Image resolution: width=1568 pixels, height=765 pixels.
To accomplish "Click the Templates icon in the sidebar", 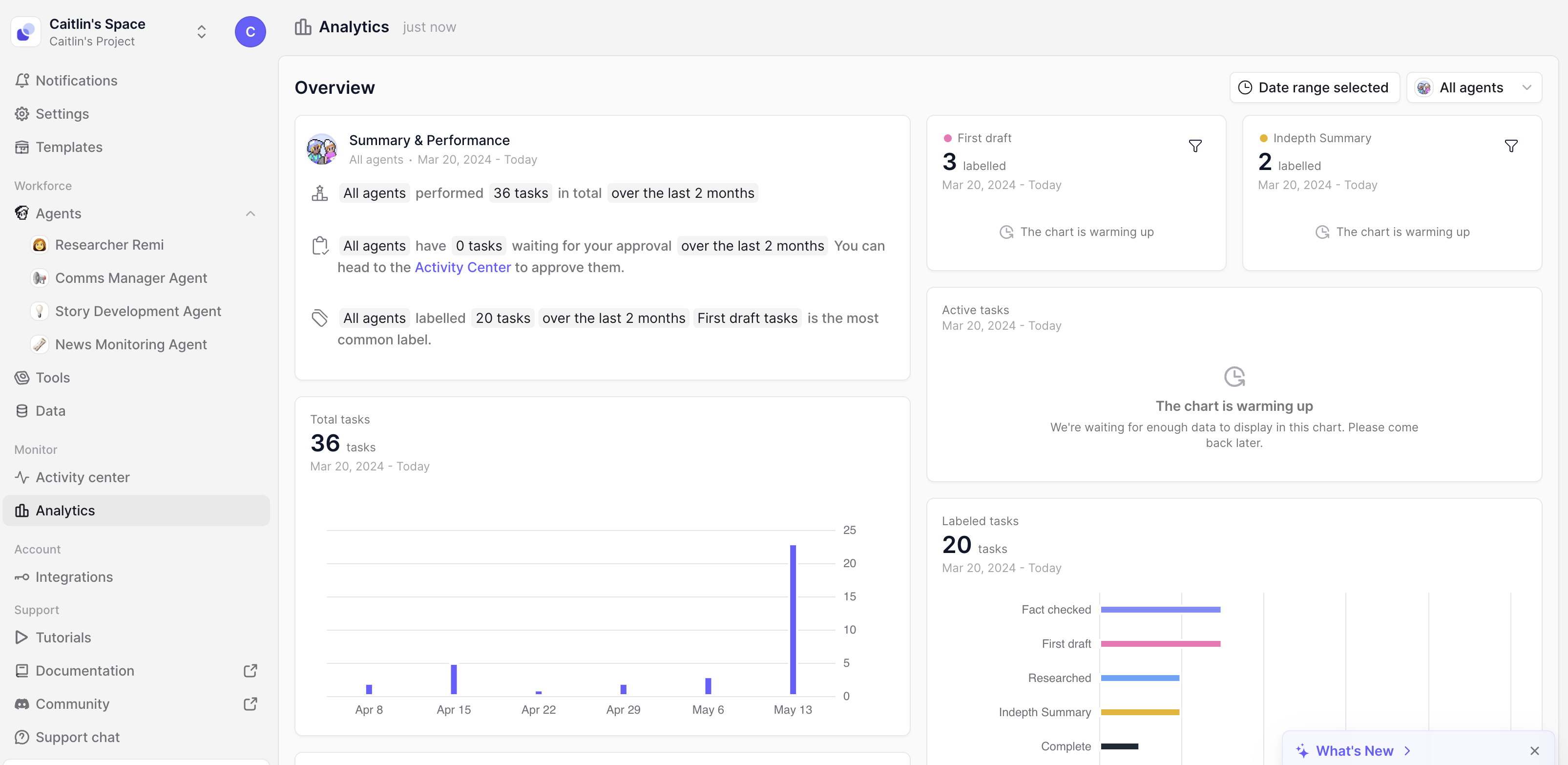I will point(22,147).
